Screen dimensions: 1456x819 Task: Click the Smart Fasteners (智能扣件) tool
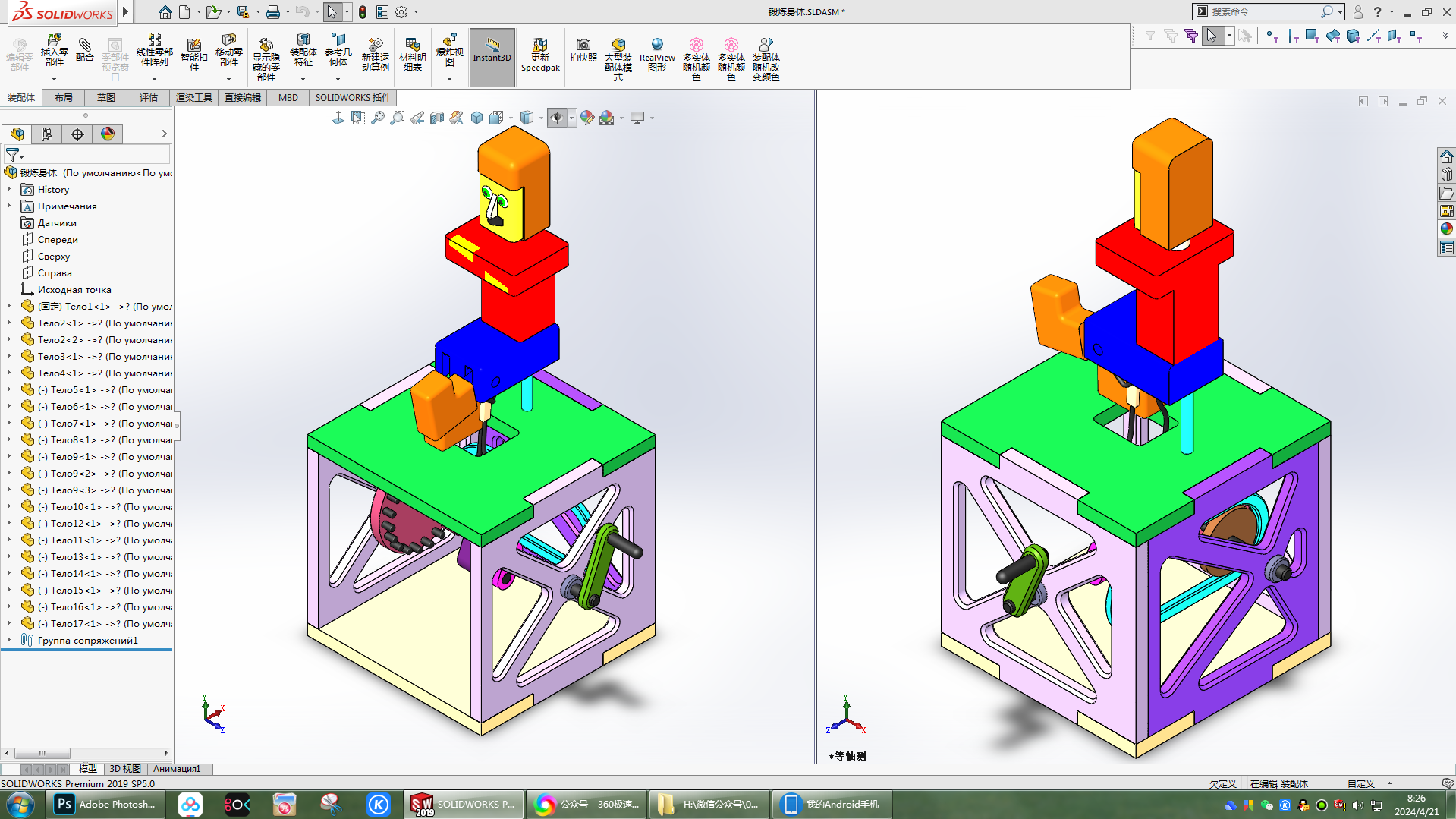(194, 55)
